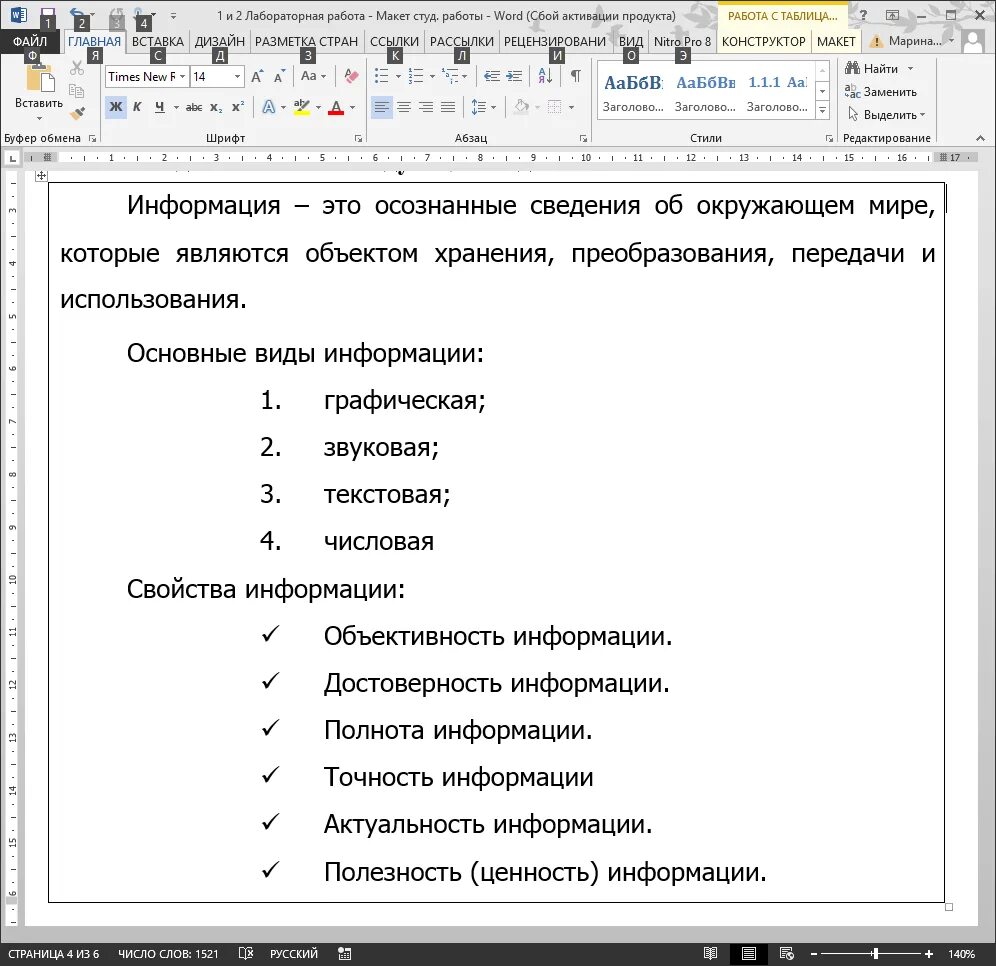Switch to Read Mode view in status bar
This screenshot has height=966, width=996.
coord(710,953)
